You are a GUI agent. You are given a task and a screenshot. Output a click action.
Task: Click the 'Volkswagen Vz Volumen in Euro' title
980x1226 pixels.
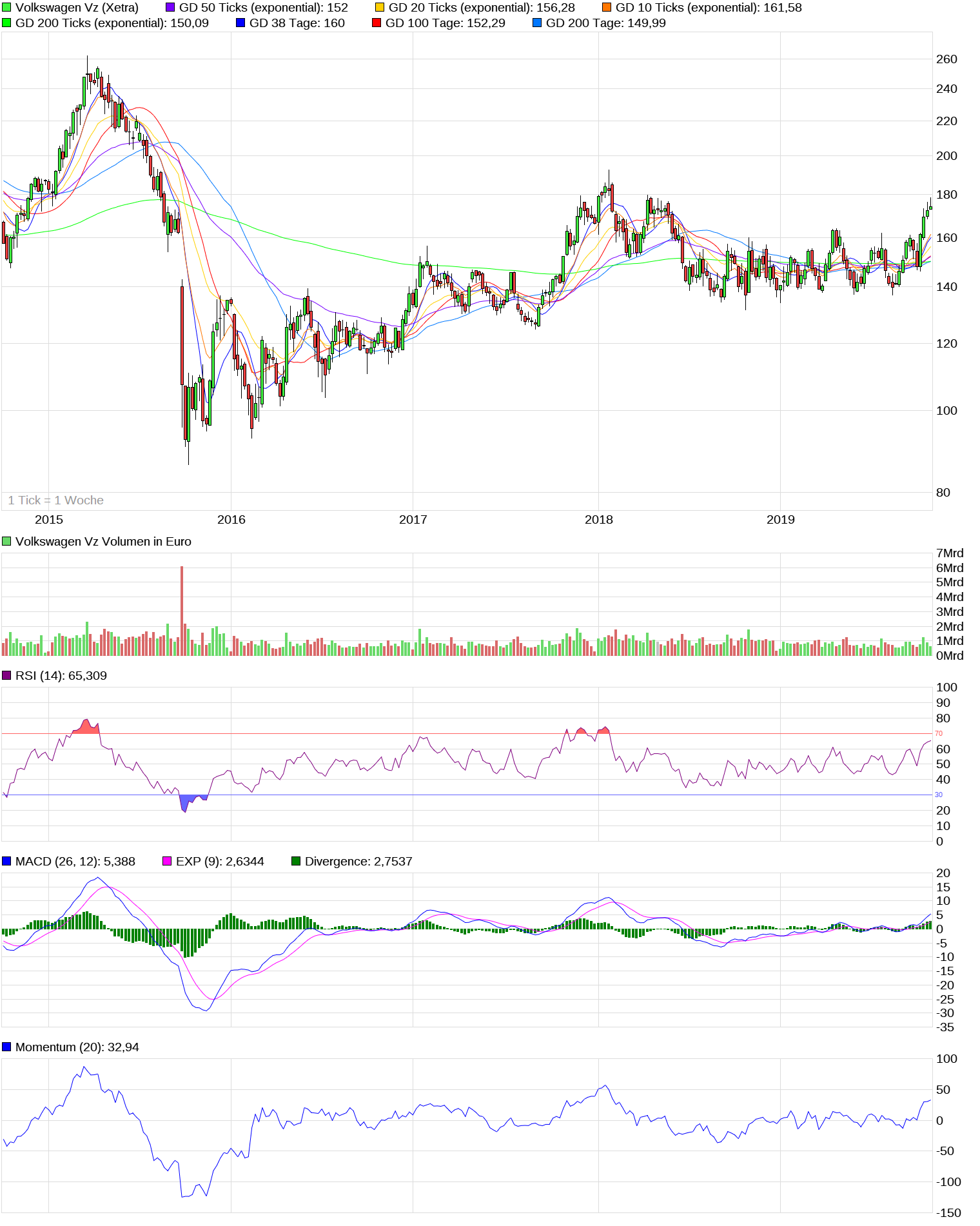pos(103,542)
